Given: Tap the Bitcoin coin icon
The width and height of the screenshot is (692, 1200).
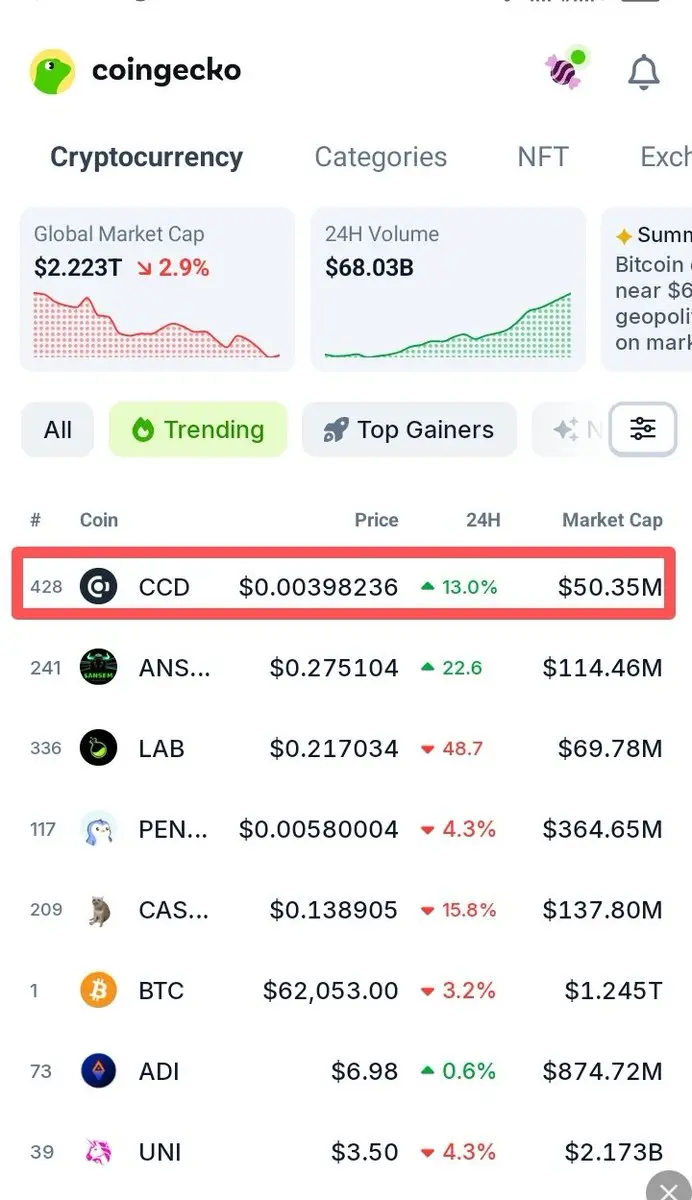Looking at the screenshot, I should (x=98, y=990).
